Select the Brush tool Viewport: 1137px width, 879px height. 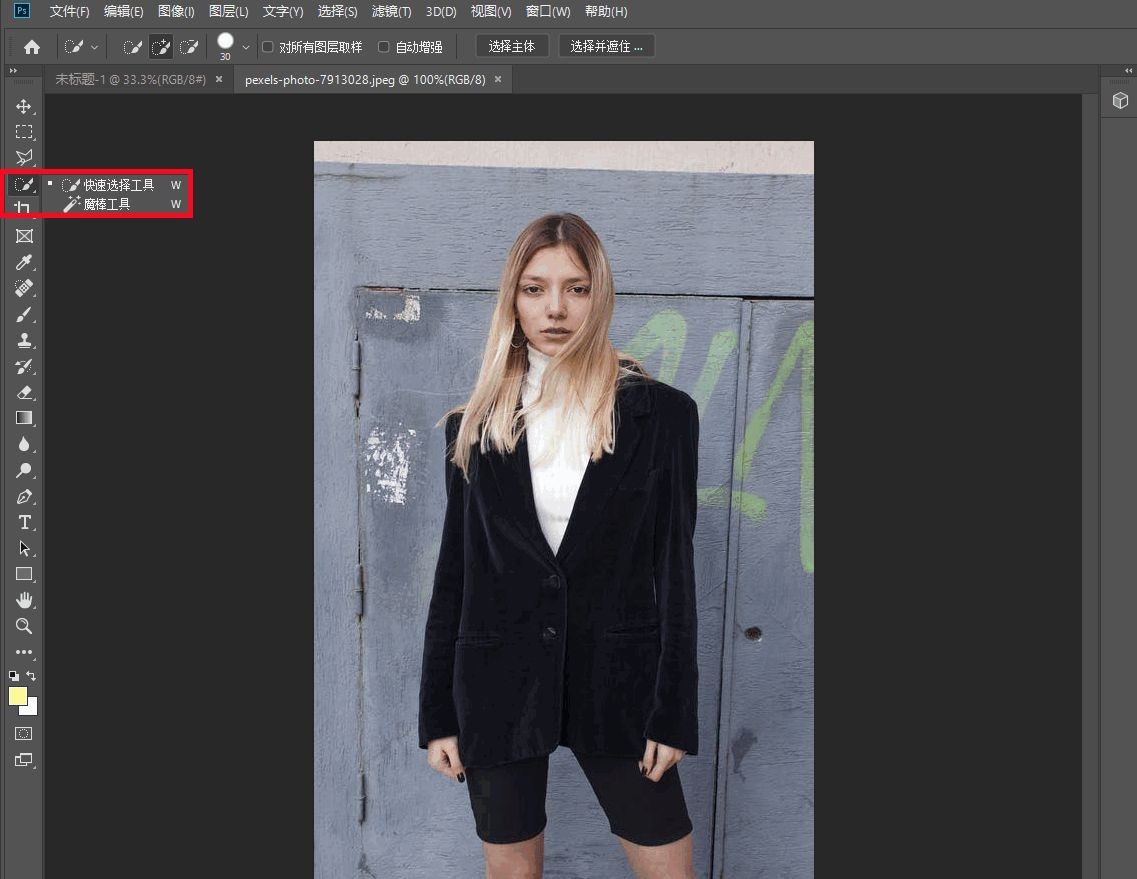tap(24, 314)
